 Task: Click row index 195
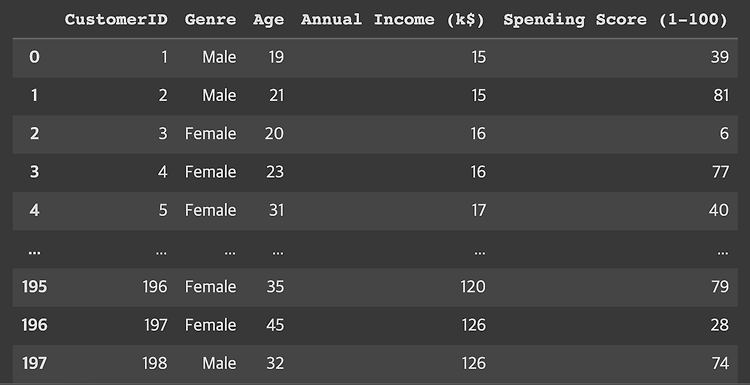[x=34, y=287]
